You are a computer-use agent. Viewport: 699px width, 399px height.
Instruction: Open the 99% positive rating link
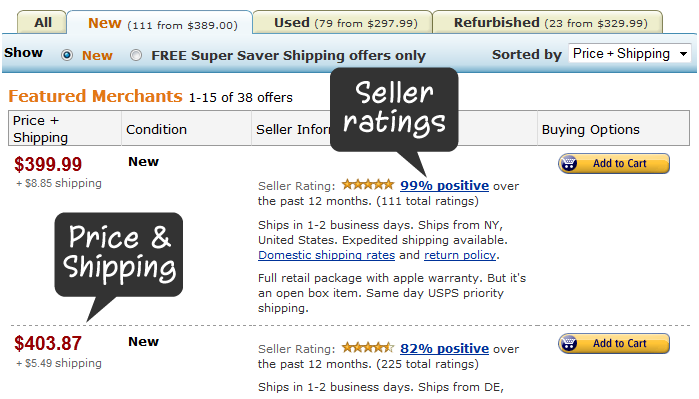(x=444, y=185)
